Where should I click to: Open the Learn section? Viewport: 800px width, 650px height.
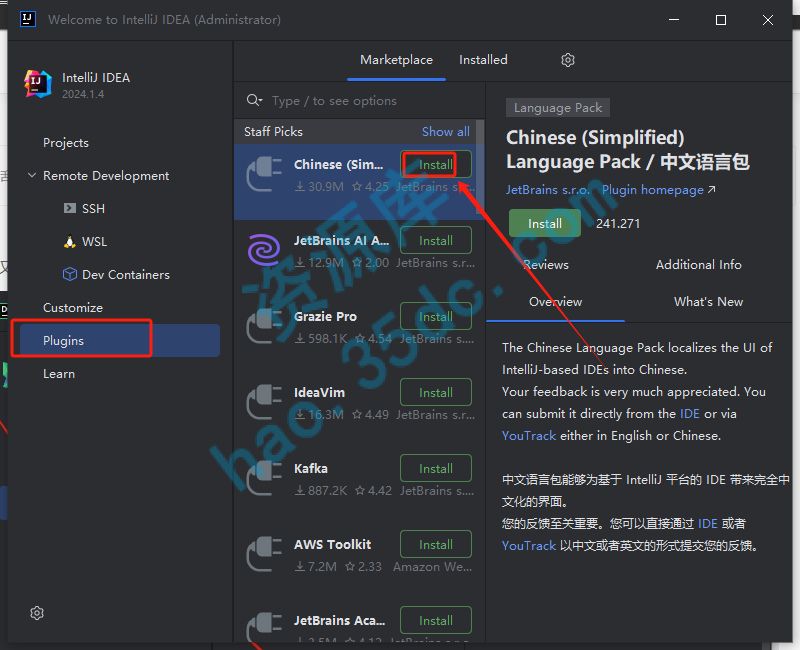59,373
